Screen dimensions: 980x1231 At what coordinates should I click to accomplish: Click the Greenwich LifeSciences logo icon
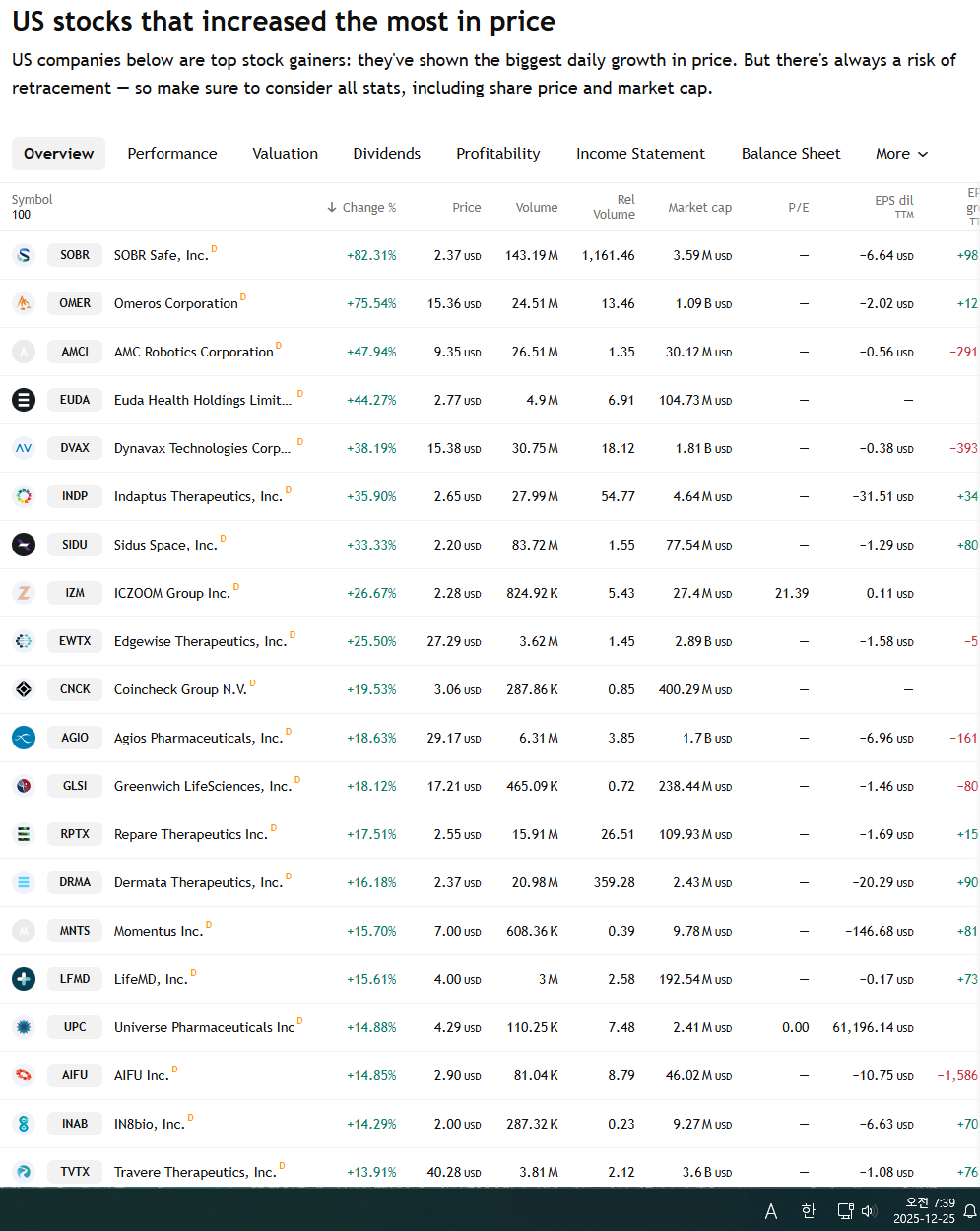click(24, 786)
